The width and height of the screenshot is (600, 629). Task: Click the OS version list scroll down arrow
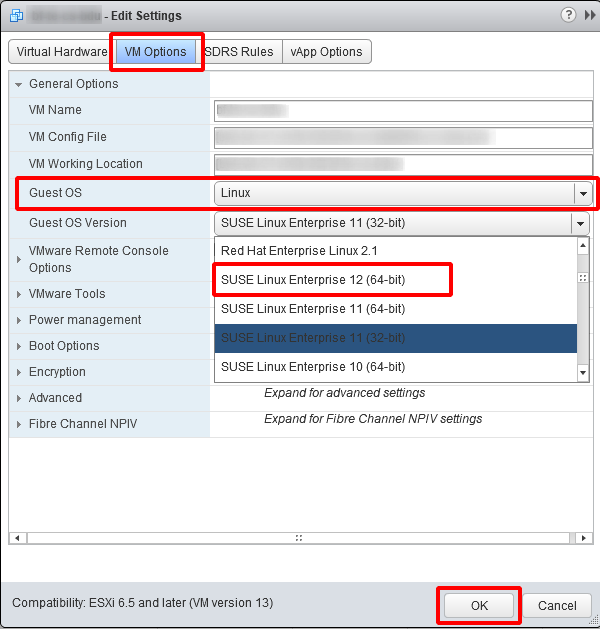click(583, 373)
